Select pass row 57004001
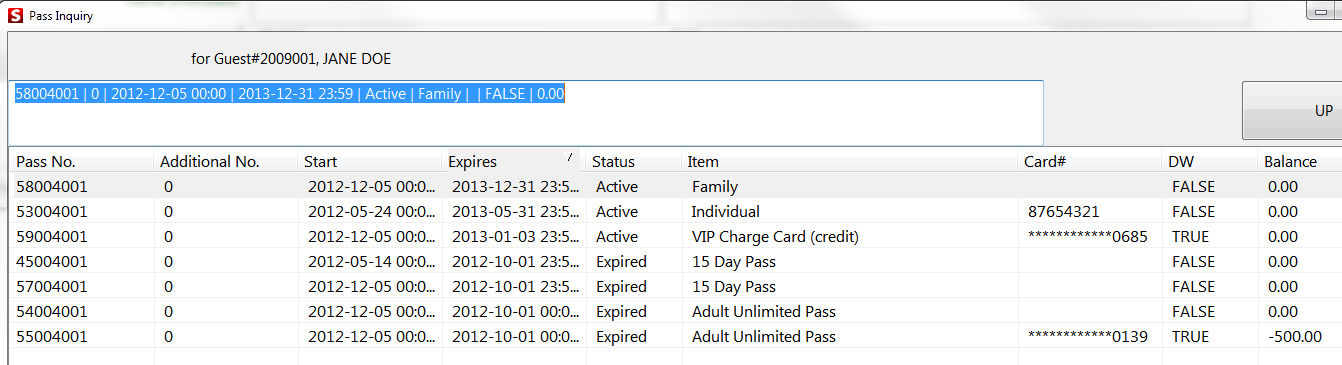This screenshot has width=1342, height=365. [675, 286]
